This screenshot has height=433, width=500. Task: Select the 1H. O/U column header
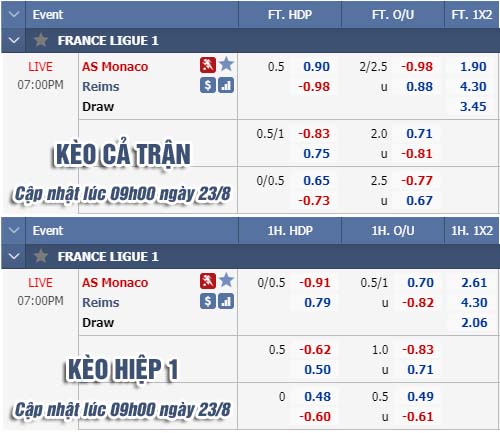click(x=393, y=231)
